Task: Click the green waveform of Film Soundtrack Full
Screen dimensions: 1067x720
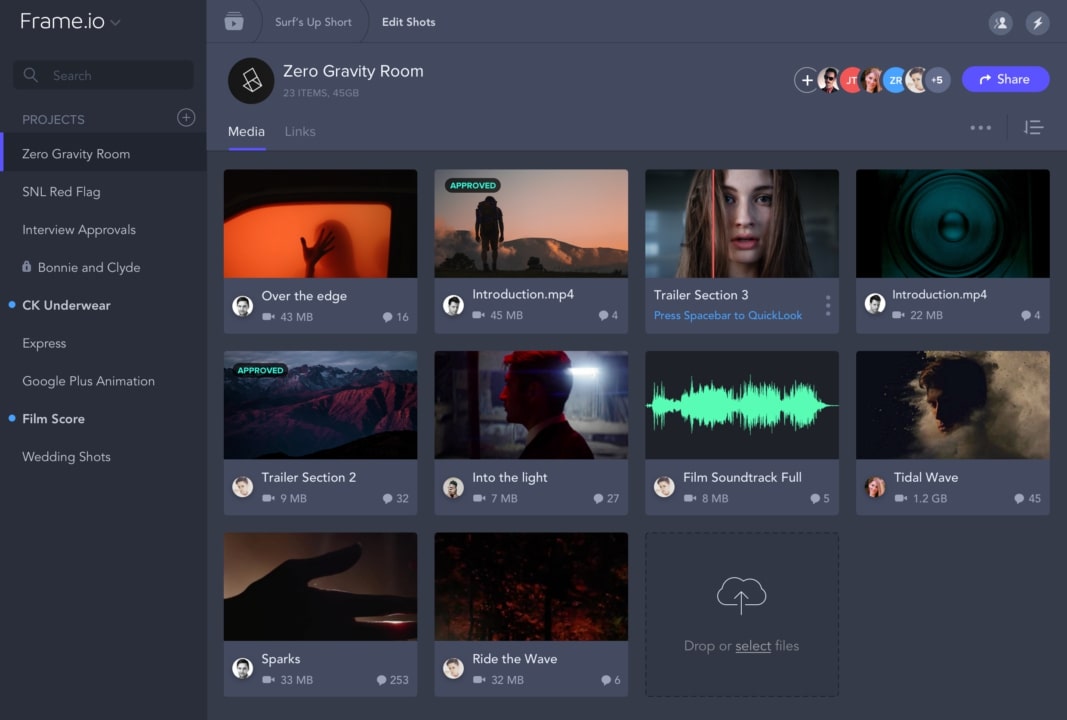Action: [741, 404]
